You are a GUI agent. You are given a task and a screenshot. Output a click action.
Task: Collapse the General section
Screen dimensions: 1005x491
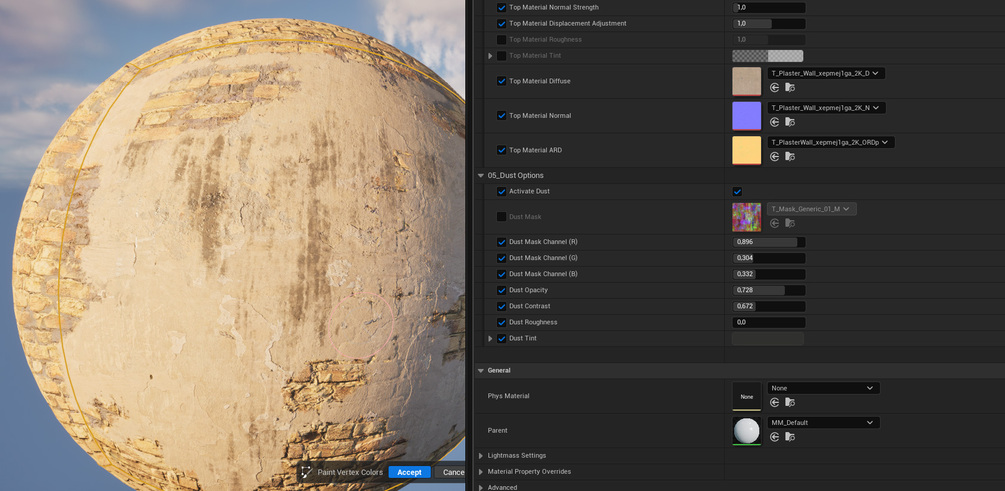click(x=481, y=370)
